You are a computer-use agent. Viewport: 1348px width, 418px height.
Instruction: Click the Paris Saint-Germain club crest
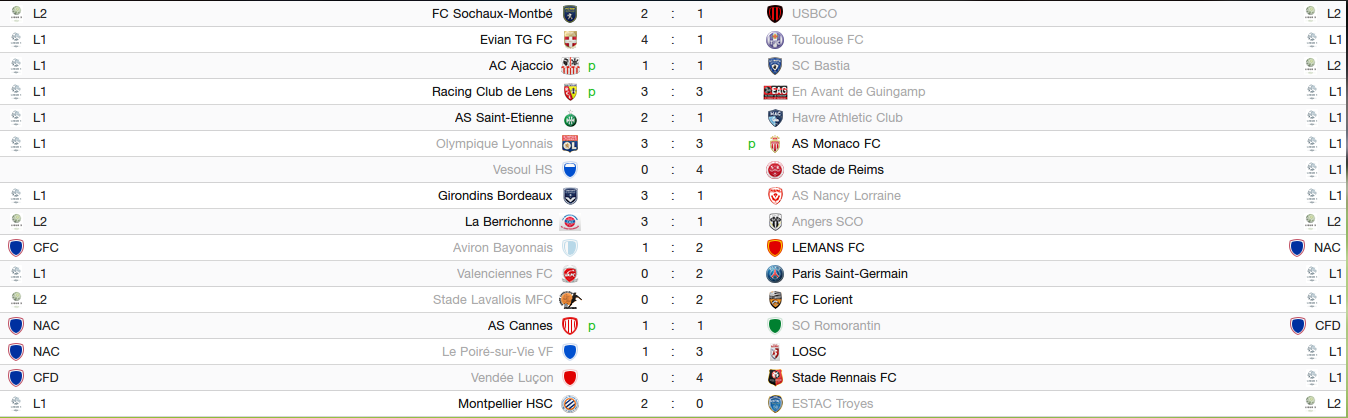point(774,274)
